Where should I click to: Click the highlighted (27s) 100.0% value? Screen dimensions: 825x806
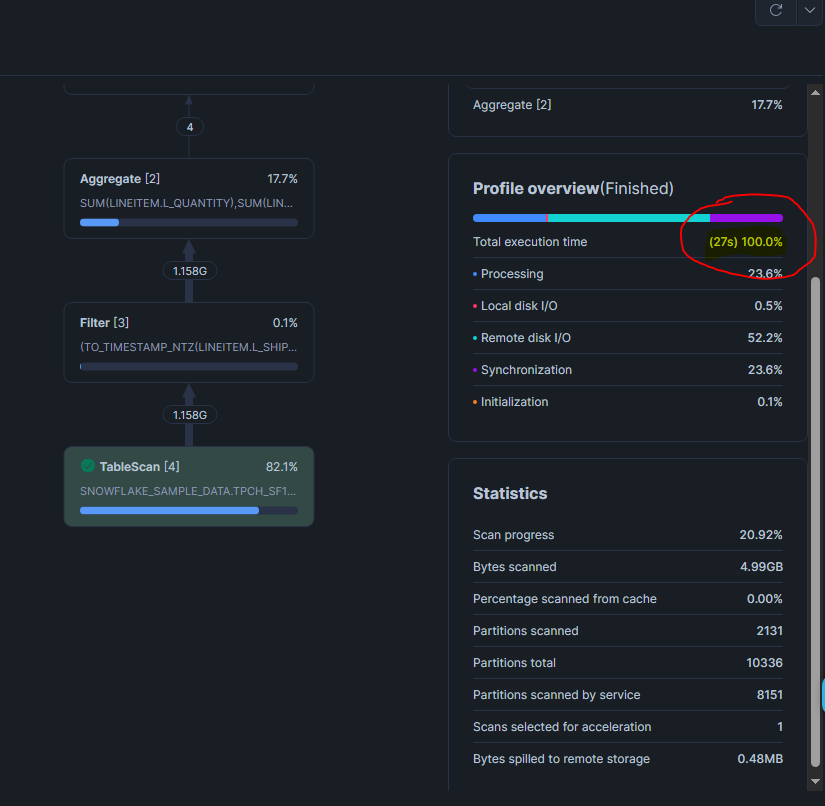[744, 241]
